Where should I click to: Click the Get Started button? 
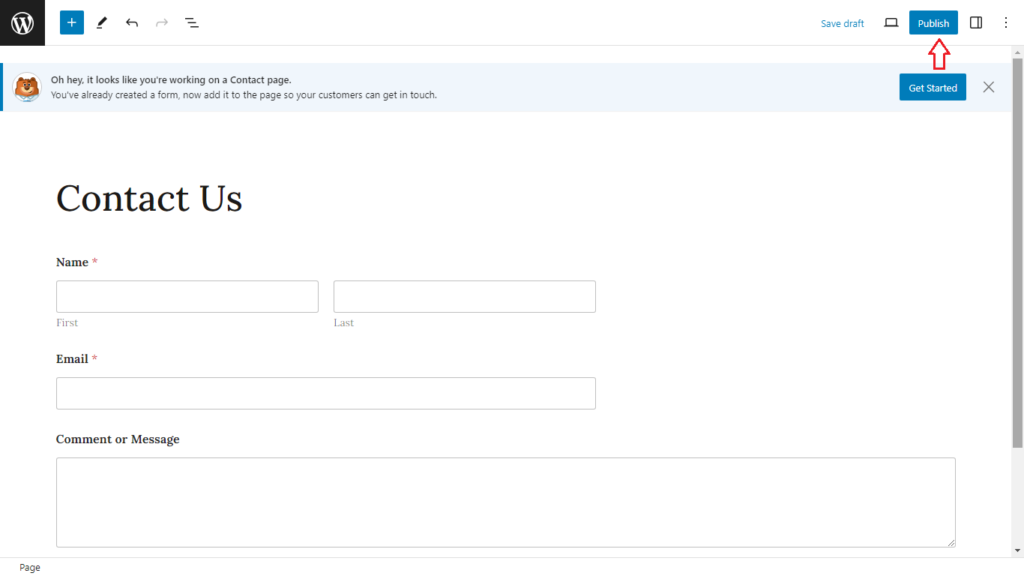point(932,88)
